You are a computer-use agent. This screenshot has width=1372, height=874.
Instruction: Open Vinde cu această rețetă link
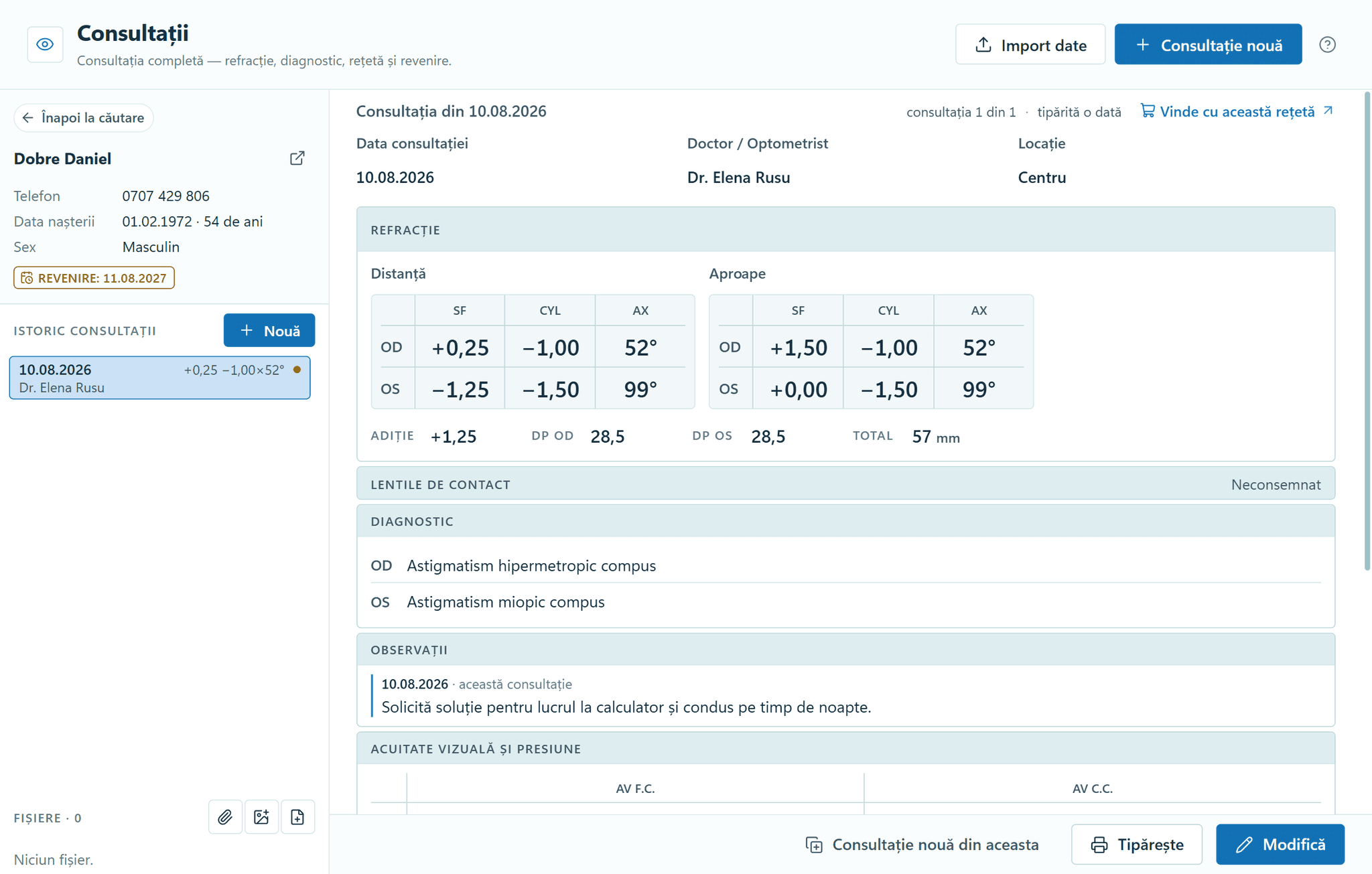click(1237, 111)
